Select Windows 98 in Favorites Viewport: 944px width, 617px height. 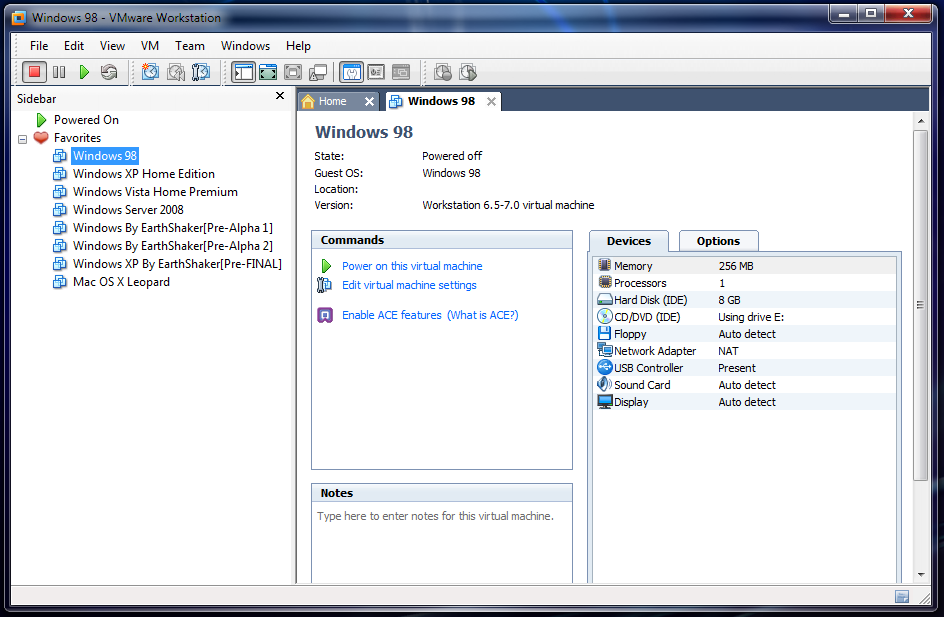(105, 156)
